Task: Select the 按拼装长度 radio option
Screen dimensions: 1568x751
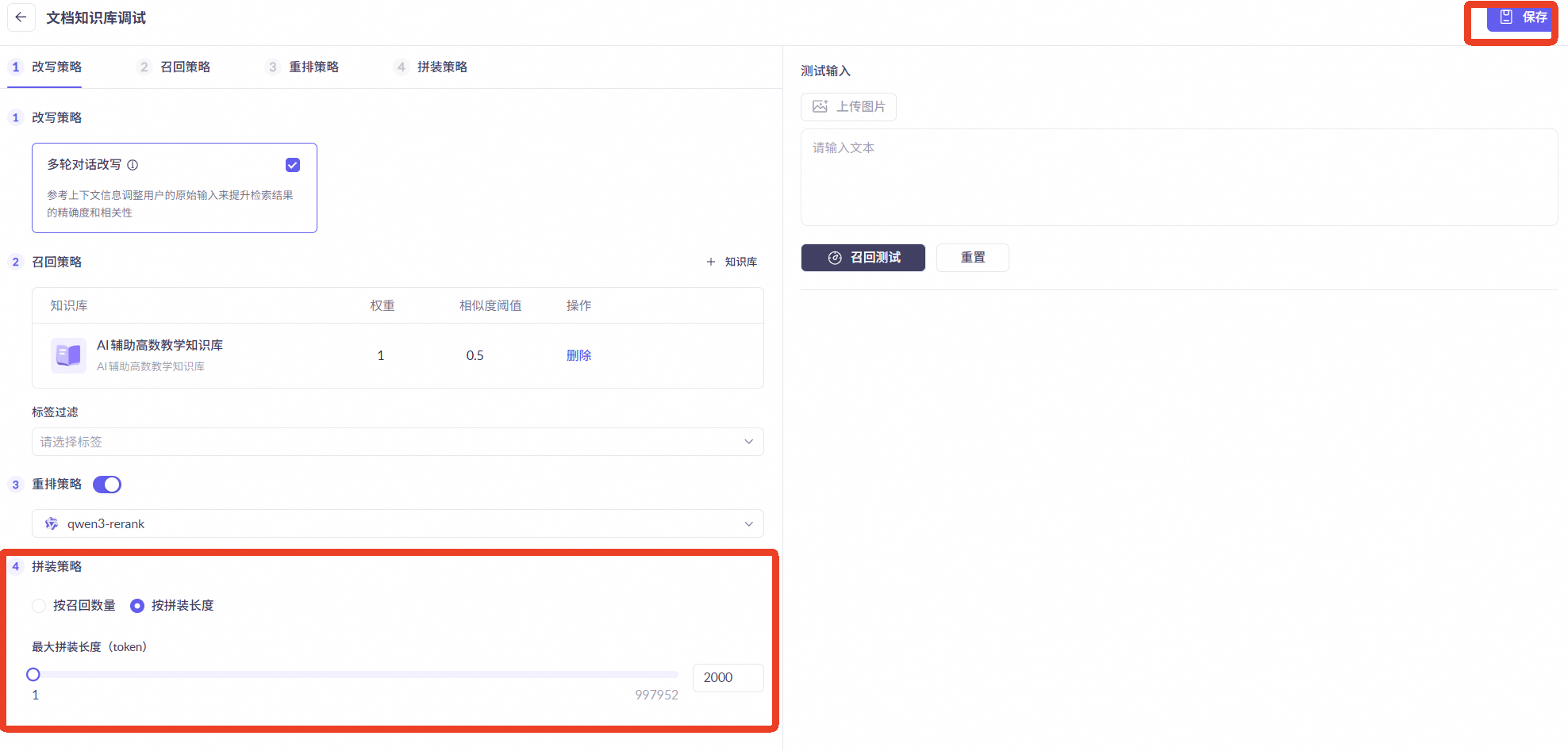Action: pyautogui.click(x=137, y=606)
